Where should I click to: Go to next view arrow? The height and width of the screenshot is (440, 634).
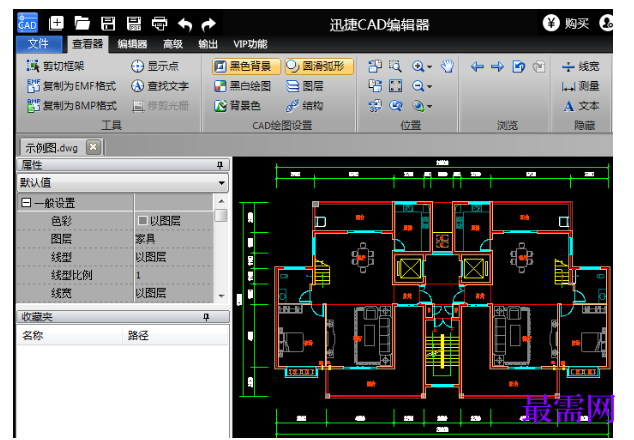(497, 66)
